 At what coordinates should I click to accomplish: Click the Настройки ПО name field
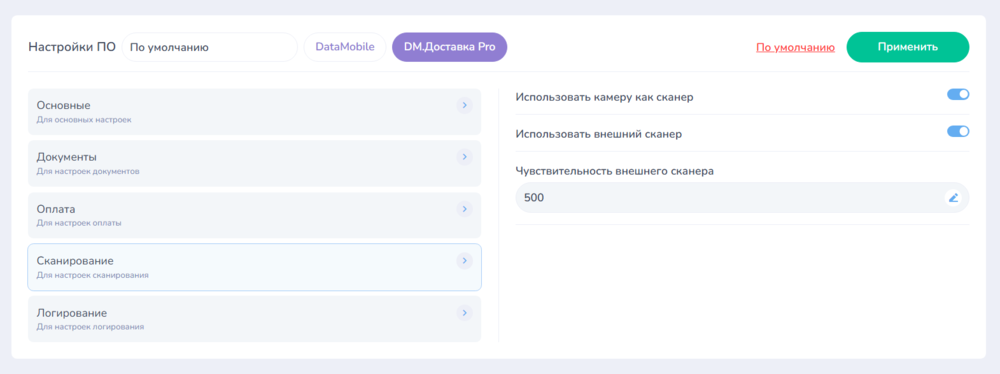click(210, 47)
